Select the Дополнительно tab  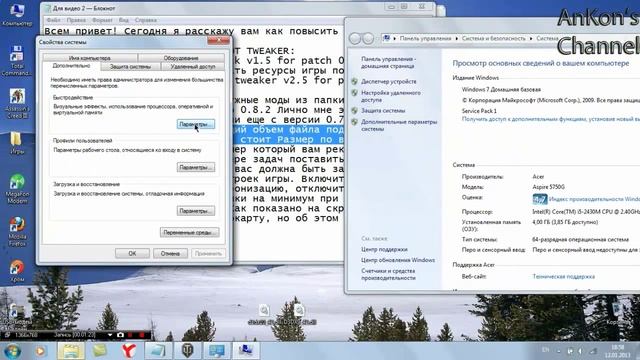(x=71, y=66)
